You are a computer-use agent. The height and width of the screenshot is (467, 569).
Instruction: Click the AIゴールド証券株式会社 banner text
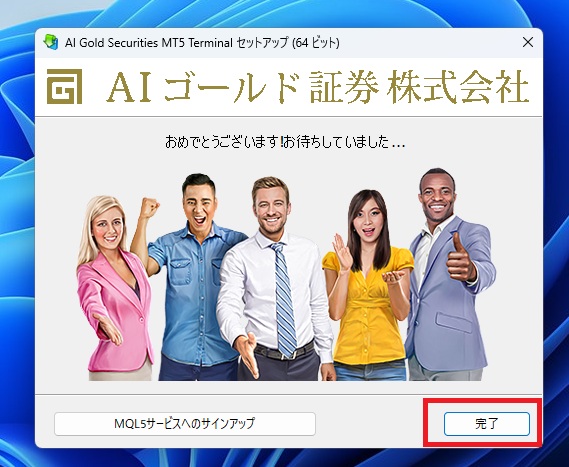coord(318,87)
